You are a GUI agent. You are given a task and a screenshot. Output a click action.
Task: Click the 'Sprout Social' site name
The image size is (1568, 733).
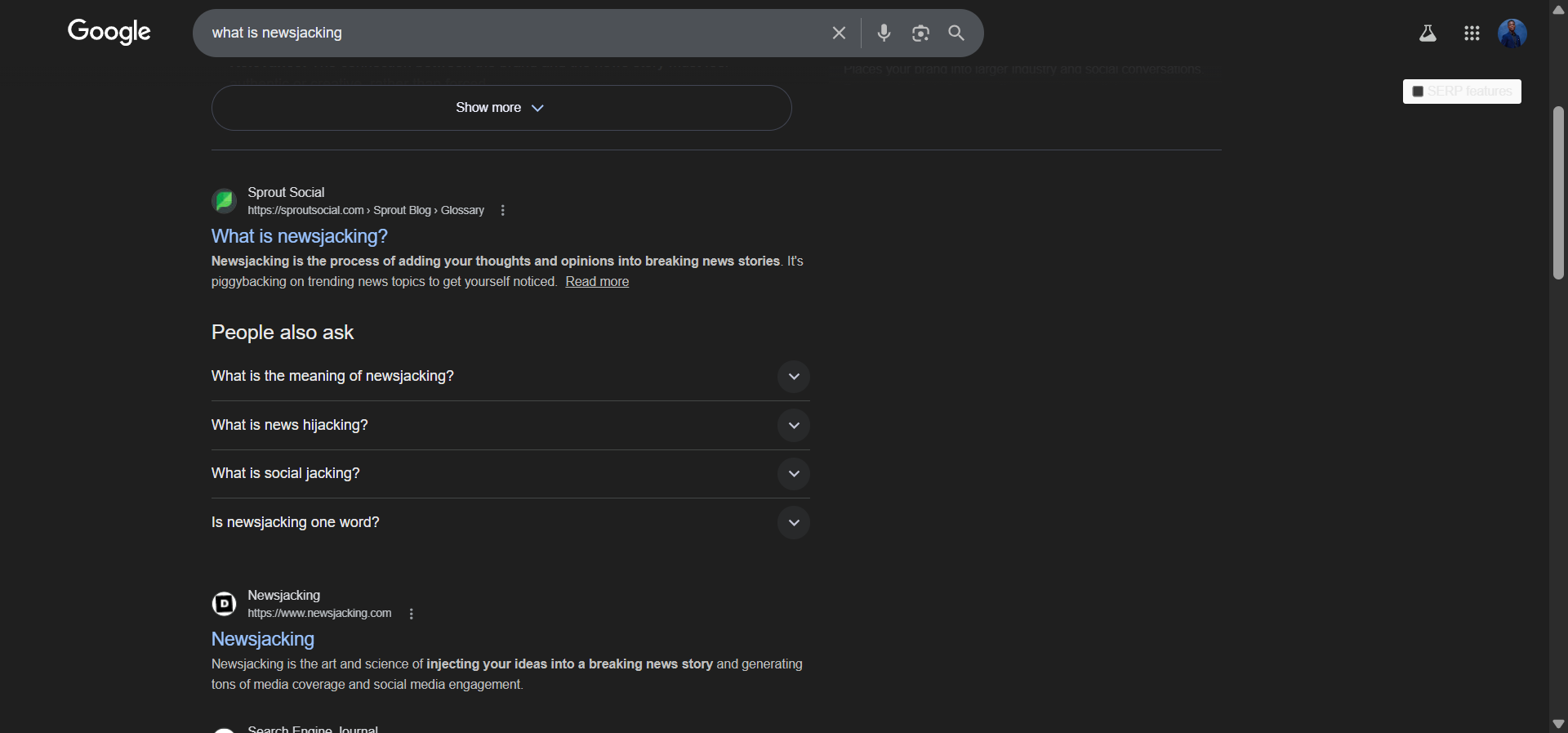(x=286, y=192)
